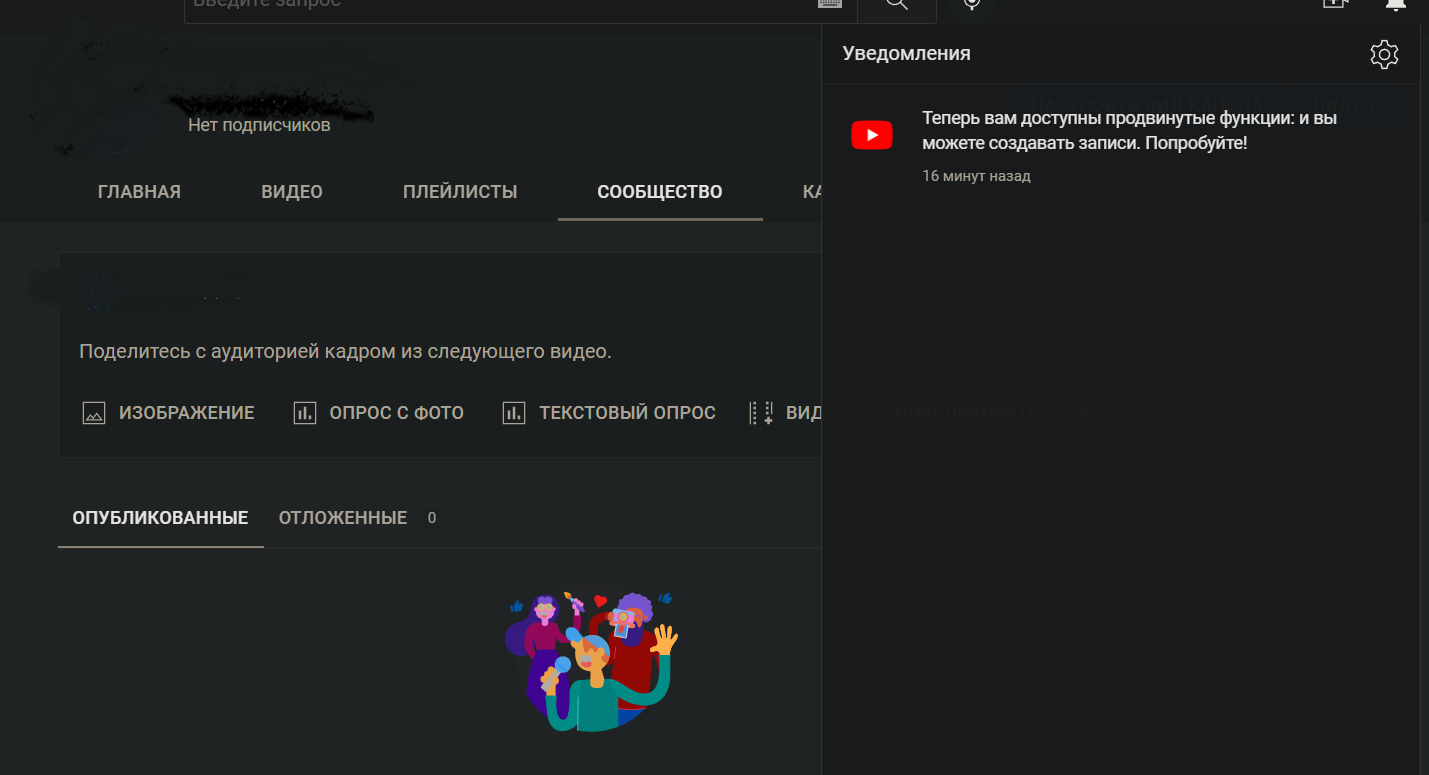Click the text poll chart icon
The image size is (1429, 775).
coord(514,413)
